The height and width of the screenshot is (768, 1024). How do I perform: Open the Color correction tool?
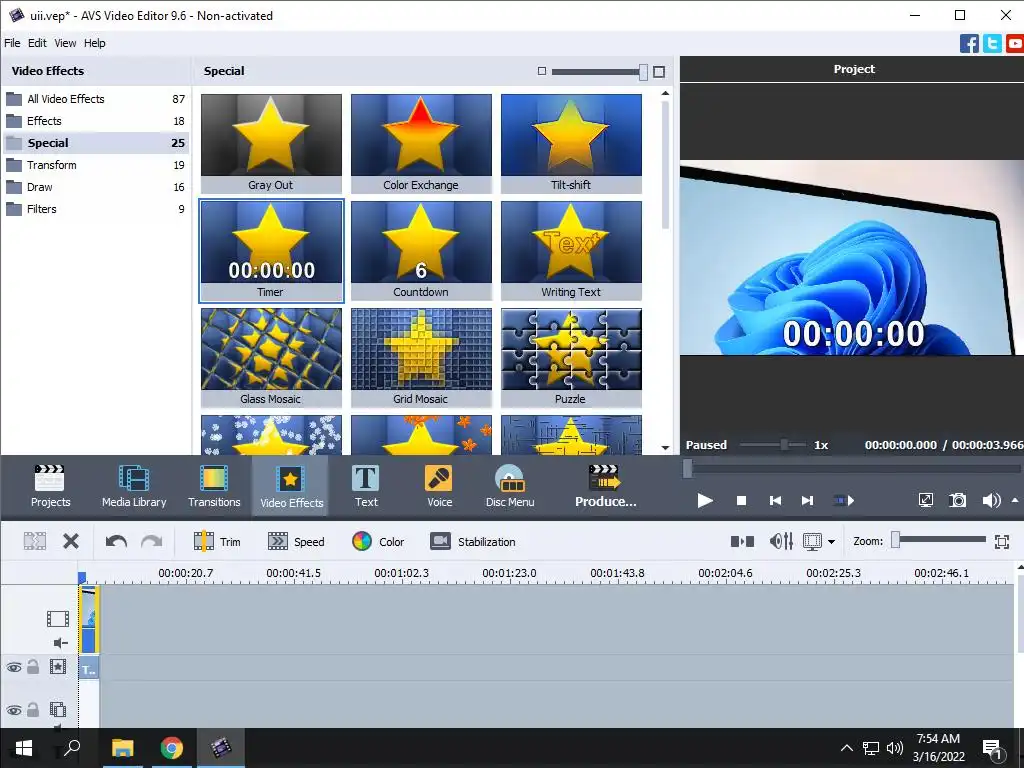click(x=378, y=541)
